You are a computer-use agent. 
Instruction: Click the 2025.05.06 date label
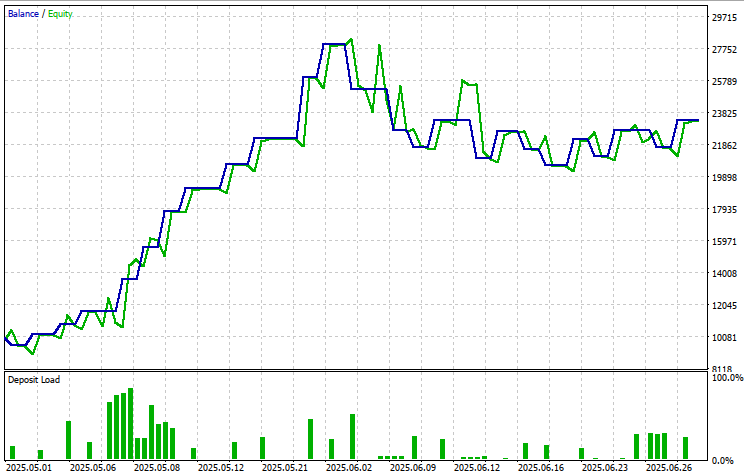93,468
